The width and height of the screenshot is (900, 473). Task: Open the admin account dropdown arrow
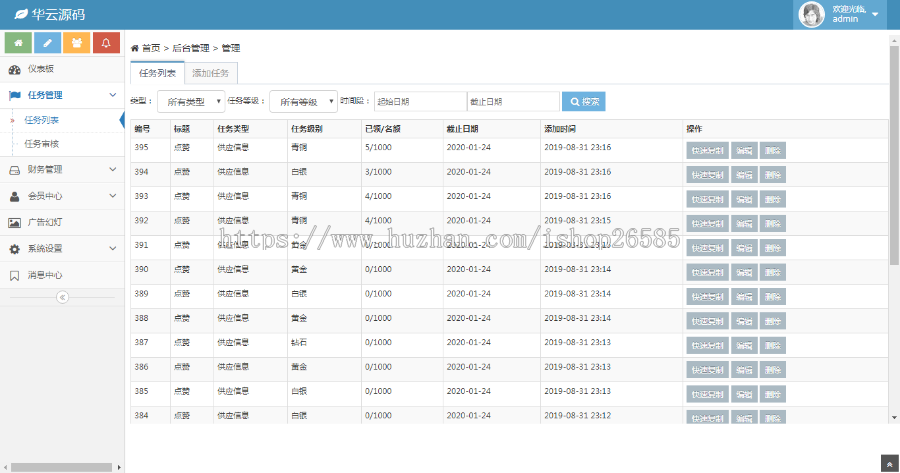(x=876, y=14)
